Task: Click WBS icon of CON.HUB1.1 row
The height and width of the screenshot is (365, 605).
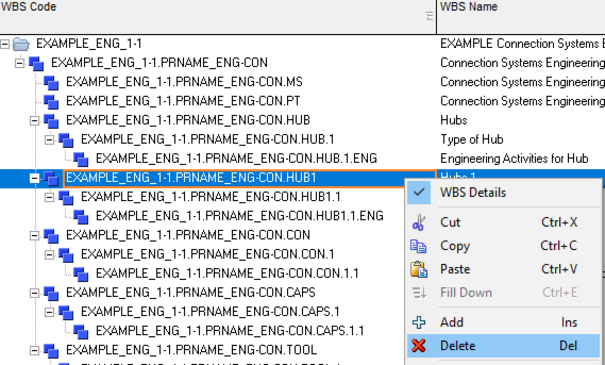Action: click(x=66, y=197)
